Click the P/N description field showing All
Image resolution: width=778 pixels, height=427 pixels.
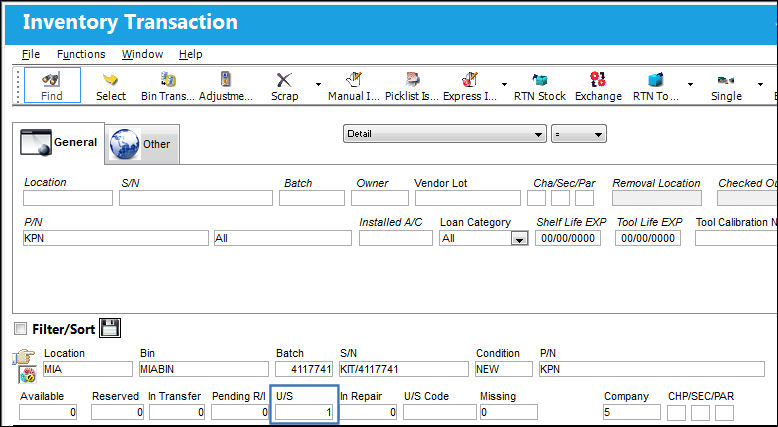point(283,239)
